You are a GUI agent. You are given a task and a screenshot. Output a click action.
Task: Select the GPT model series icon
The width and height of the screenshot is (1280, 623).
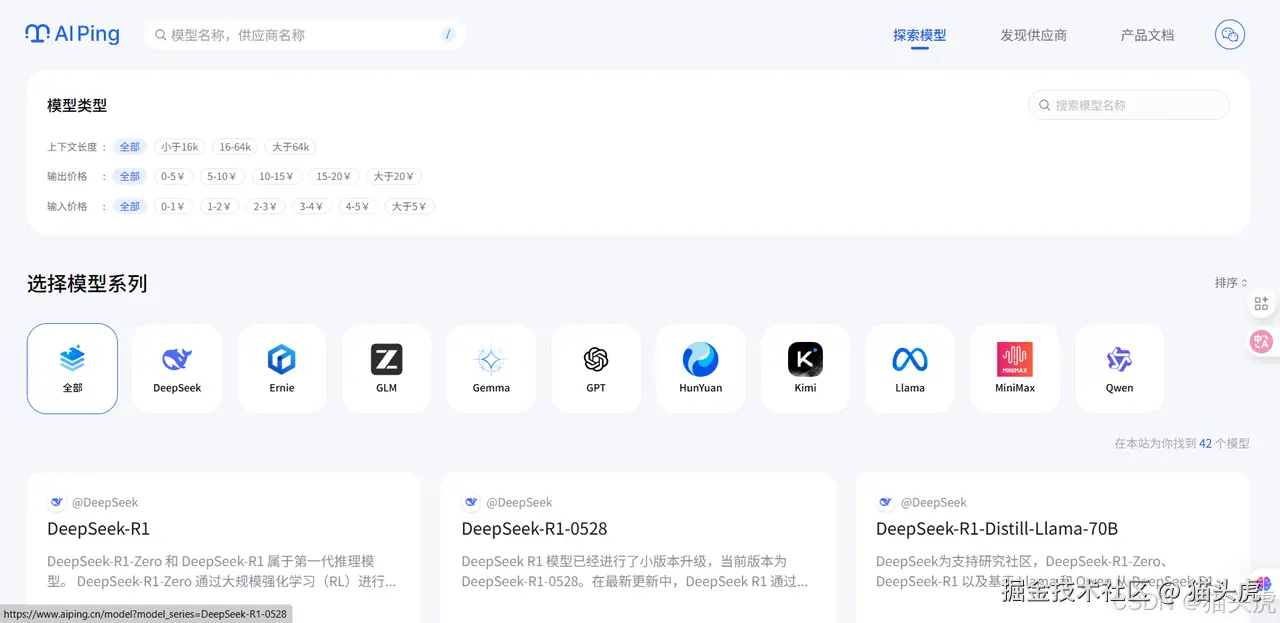[595, 367]
